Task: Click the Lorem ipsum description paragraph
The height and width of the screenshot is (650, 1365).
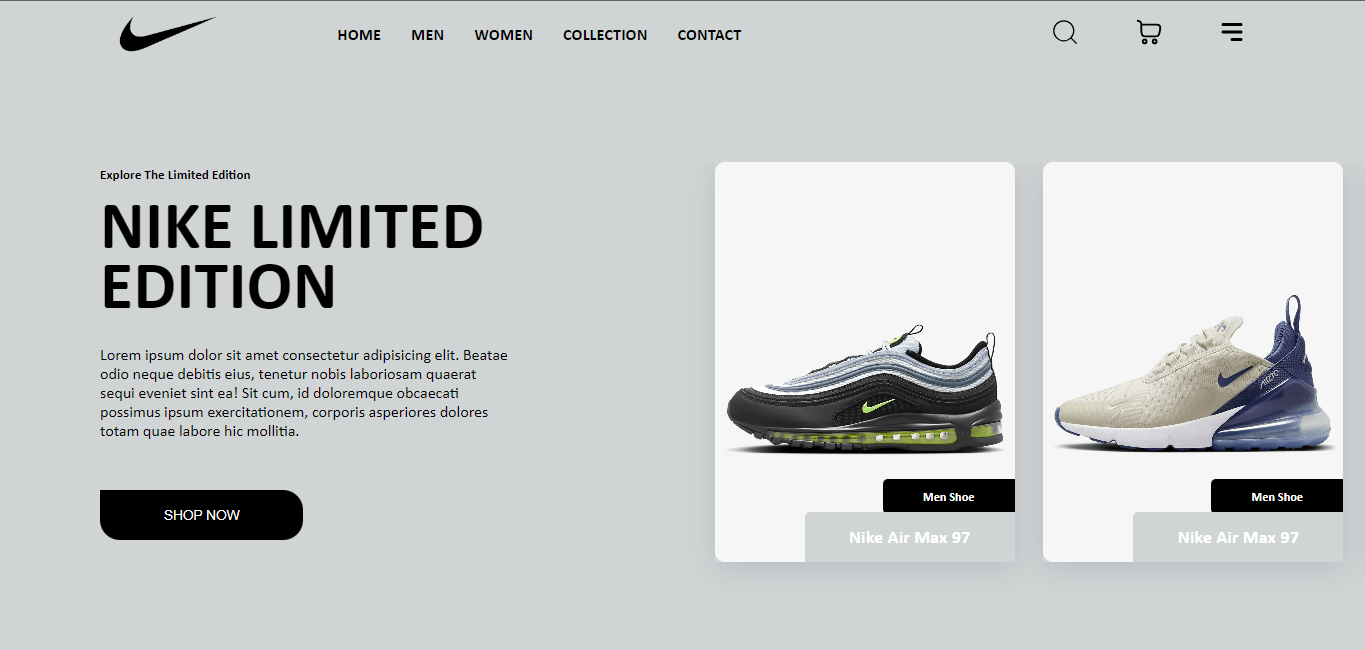Action: pyautogui.click(x=303, y=393)
